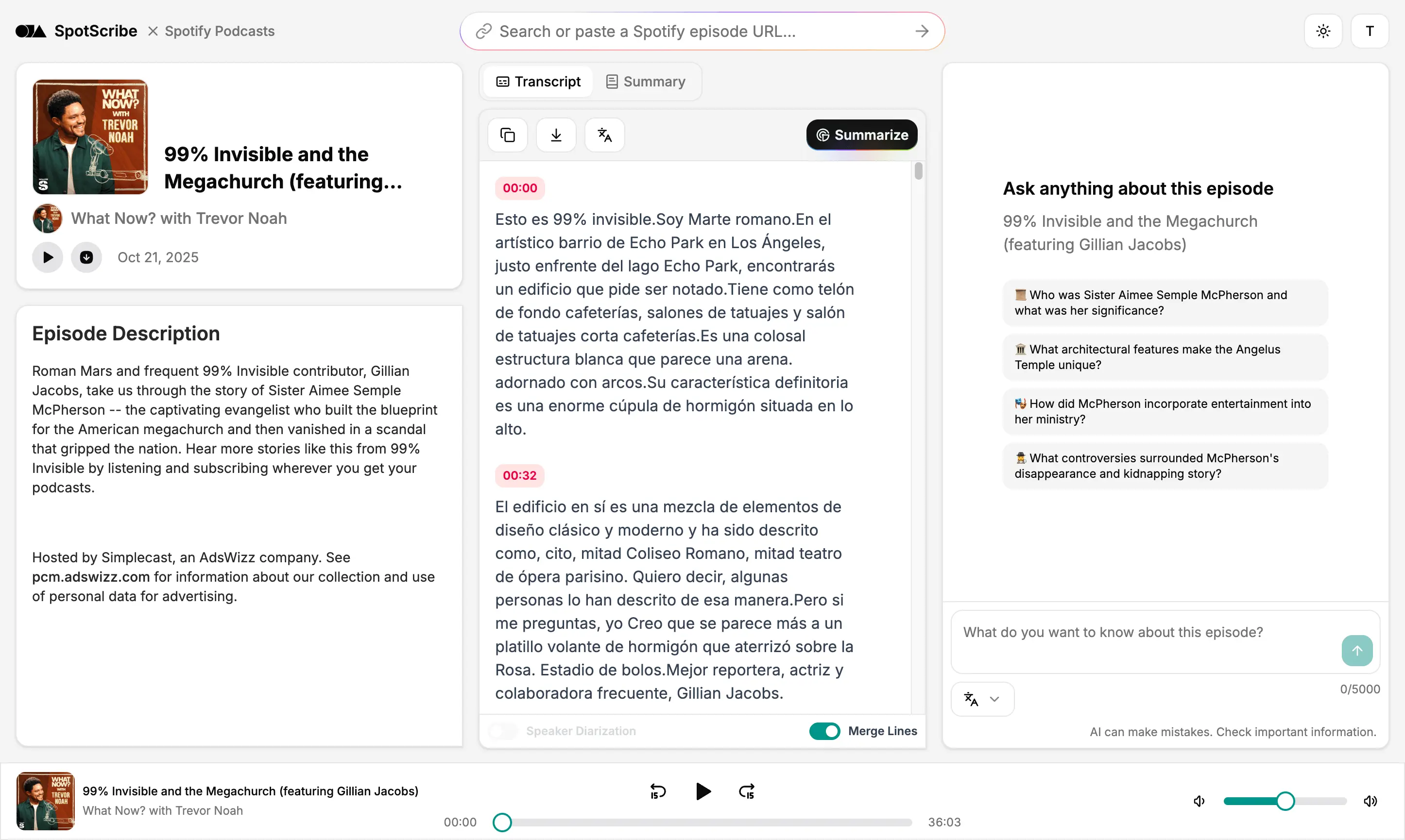The image size is (1405, 840).
Task: Click the 36:03 duration label
Action: point(944,822)
